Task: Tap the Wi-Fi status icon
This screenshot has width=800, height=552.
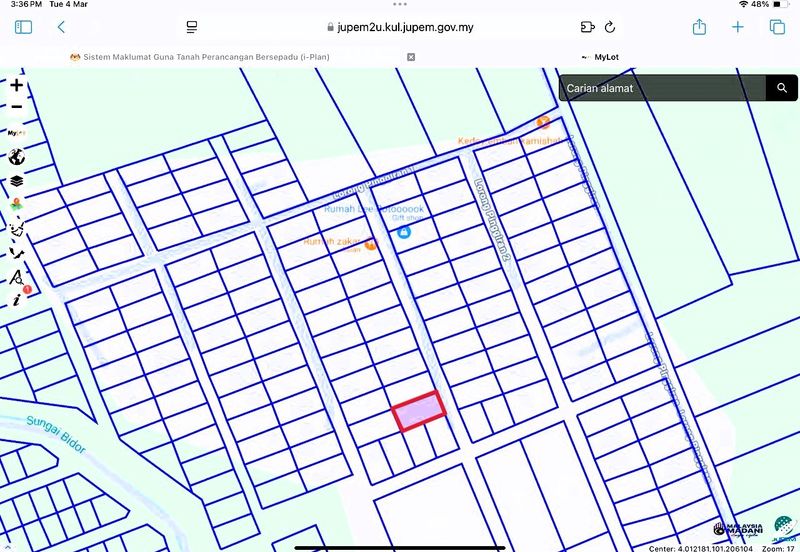Action: pyautogui.click(x=743, y=4)
